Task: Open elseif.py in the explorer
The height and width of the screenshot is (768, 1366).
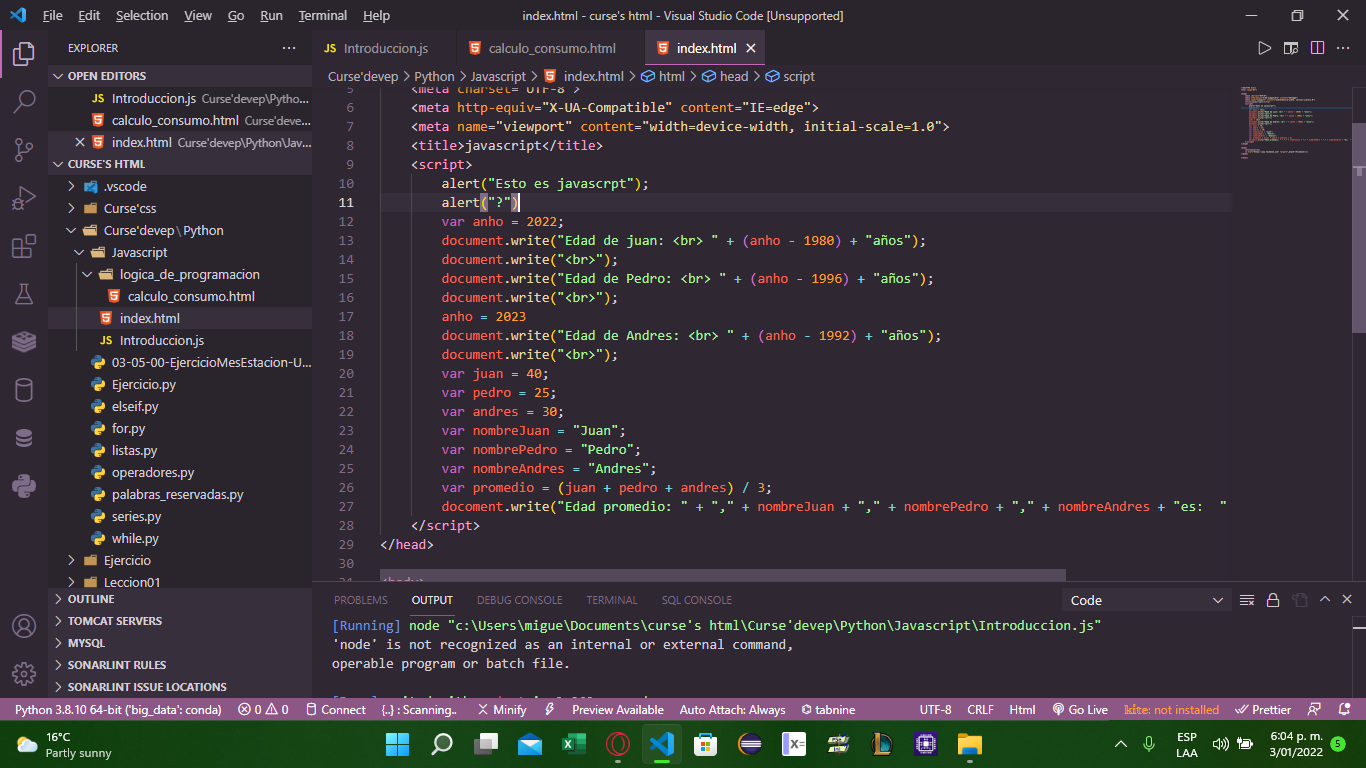Action: pyautogui.click(x=180, y=406)
